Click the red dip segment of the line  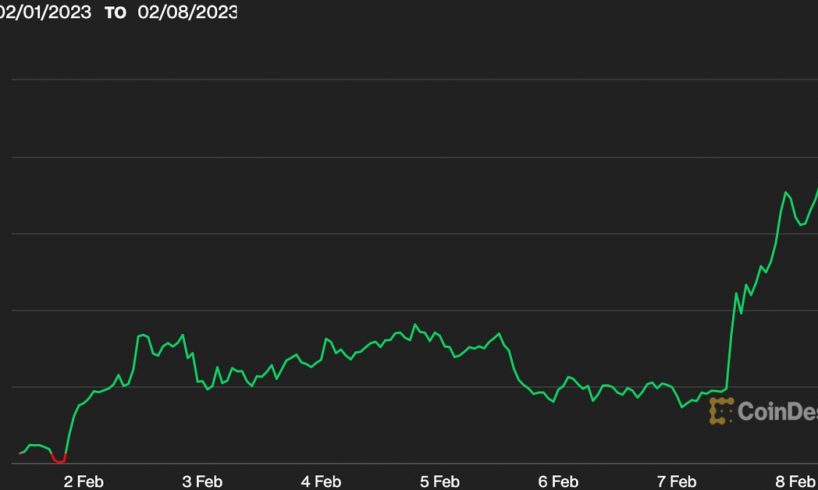click(x=58, y=460)
